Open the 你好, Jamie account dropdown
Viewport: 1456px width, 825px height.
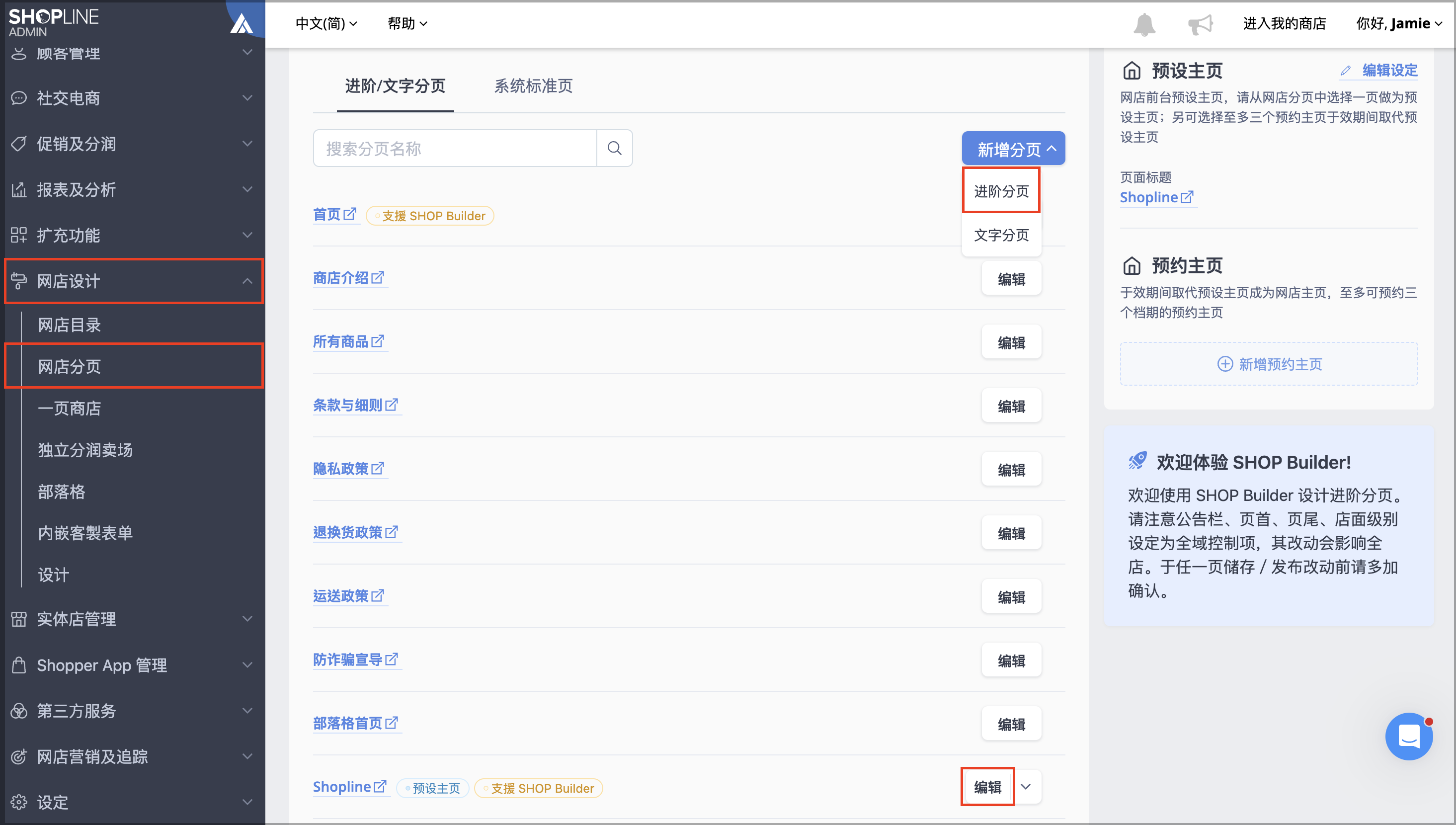1399,24
